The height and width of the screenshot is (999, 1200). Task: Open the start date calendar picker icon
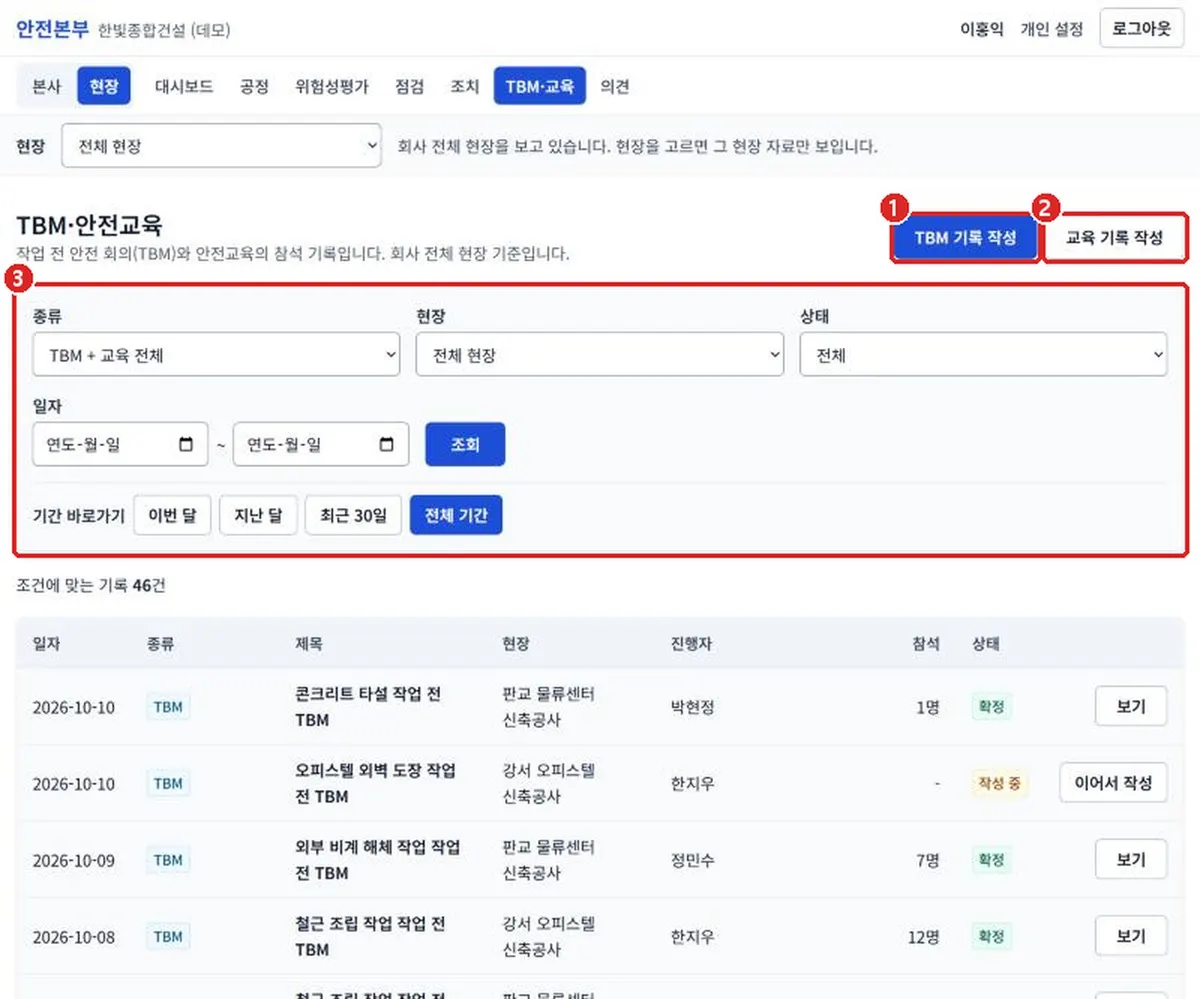[186, 445]
